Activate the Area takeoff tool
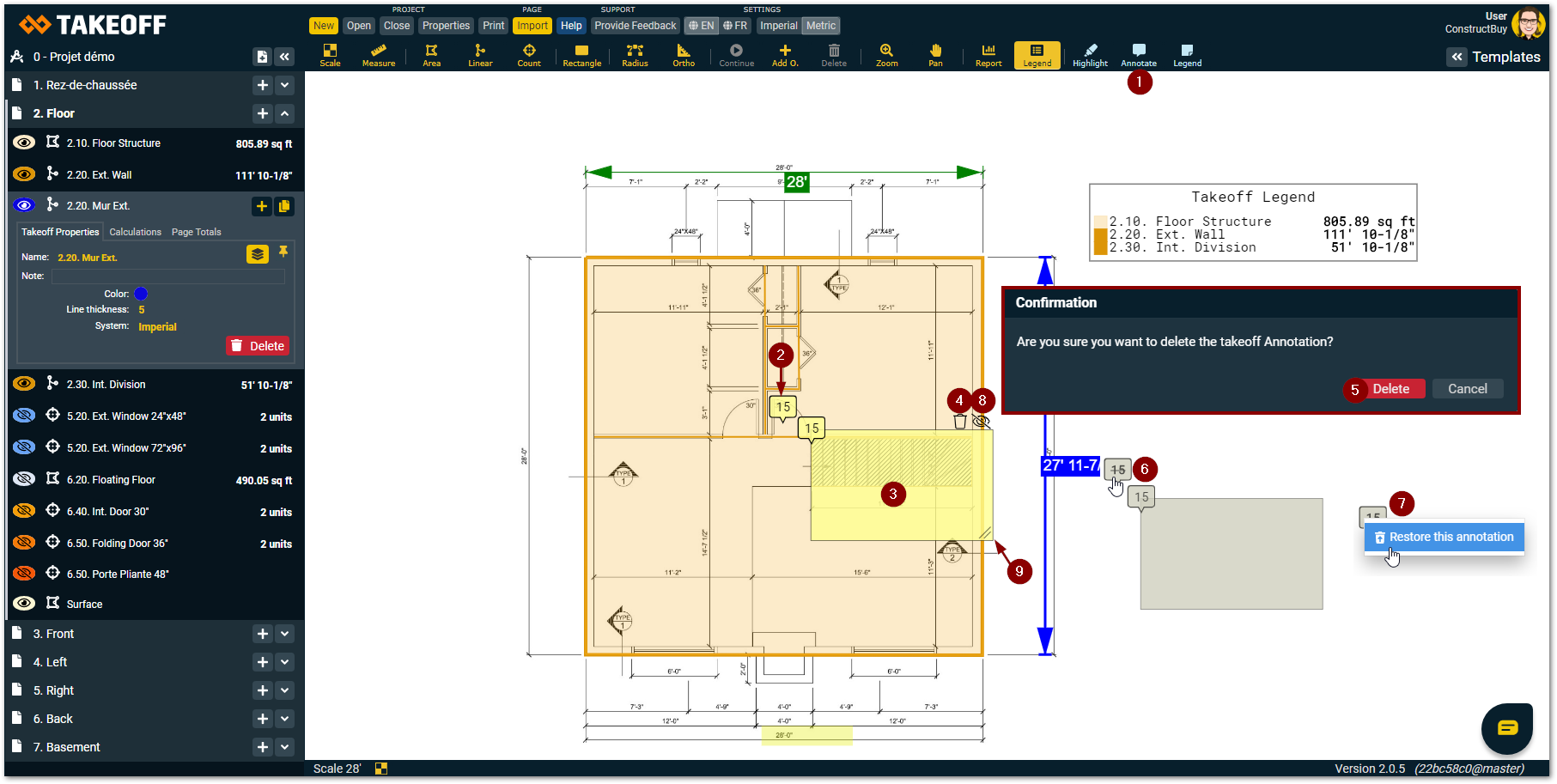The image size is (1557, 784). tap(431, 55)
